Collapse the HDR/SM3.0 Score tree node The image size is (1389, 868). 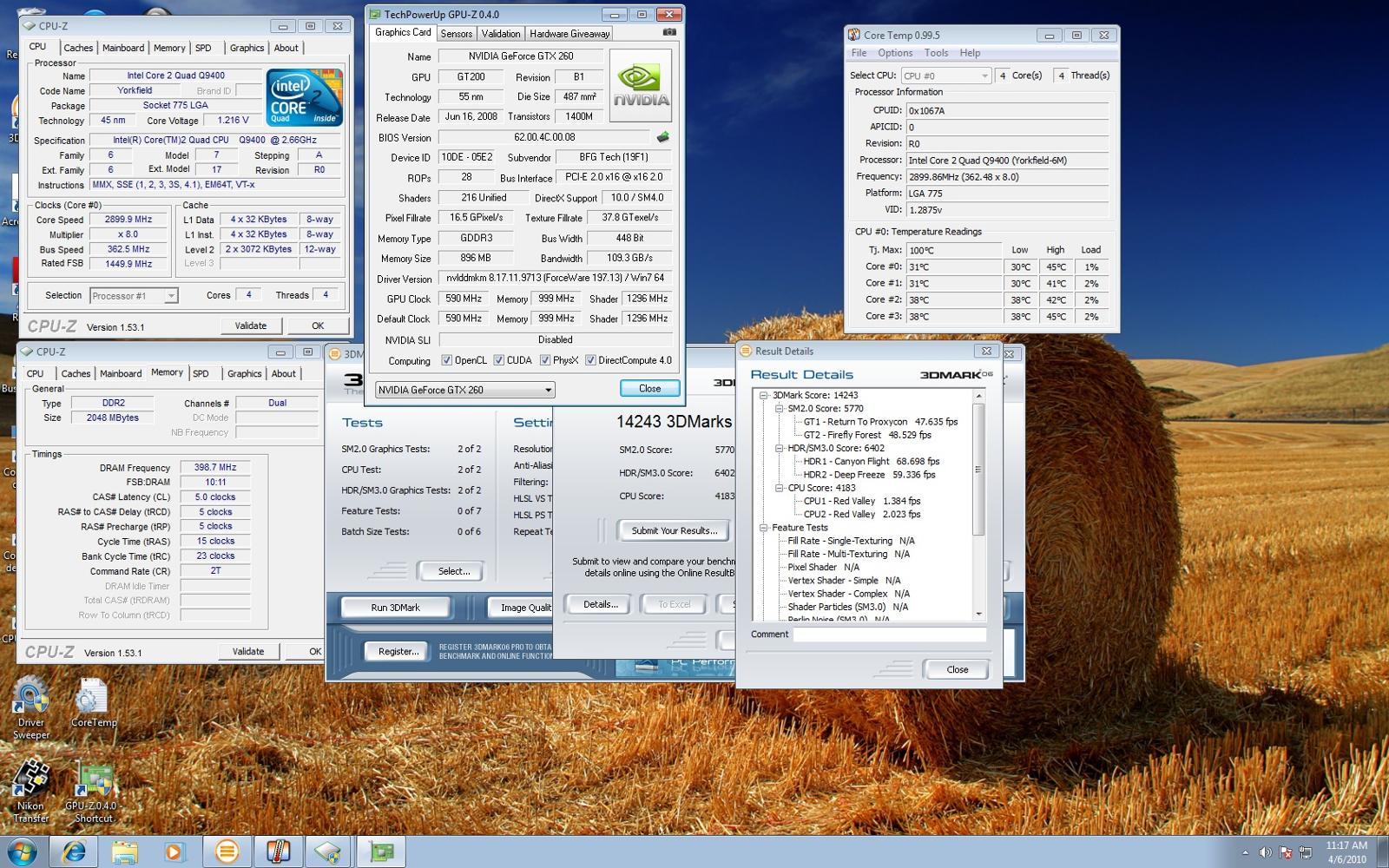(x=779, y=448)
